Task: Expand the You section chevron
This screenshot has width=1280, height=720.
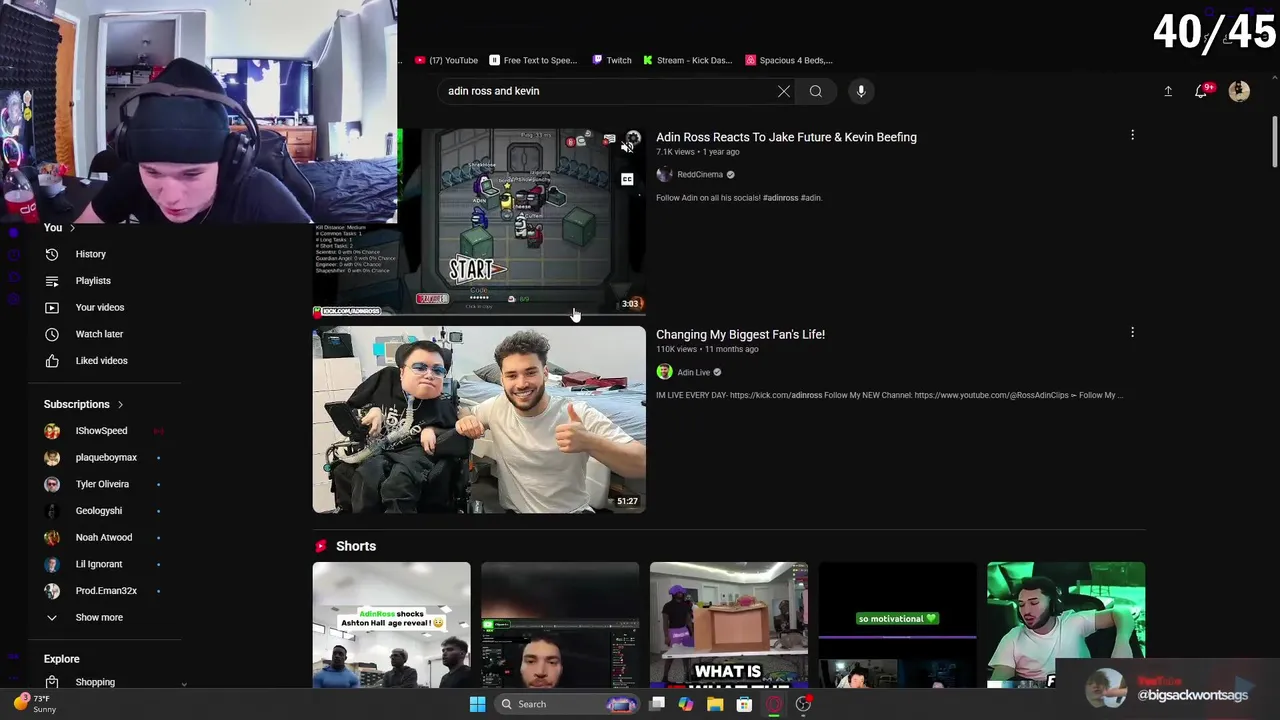Action: pyautogui.click(x=72, y=228)
